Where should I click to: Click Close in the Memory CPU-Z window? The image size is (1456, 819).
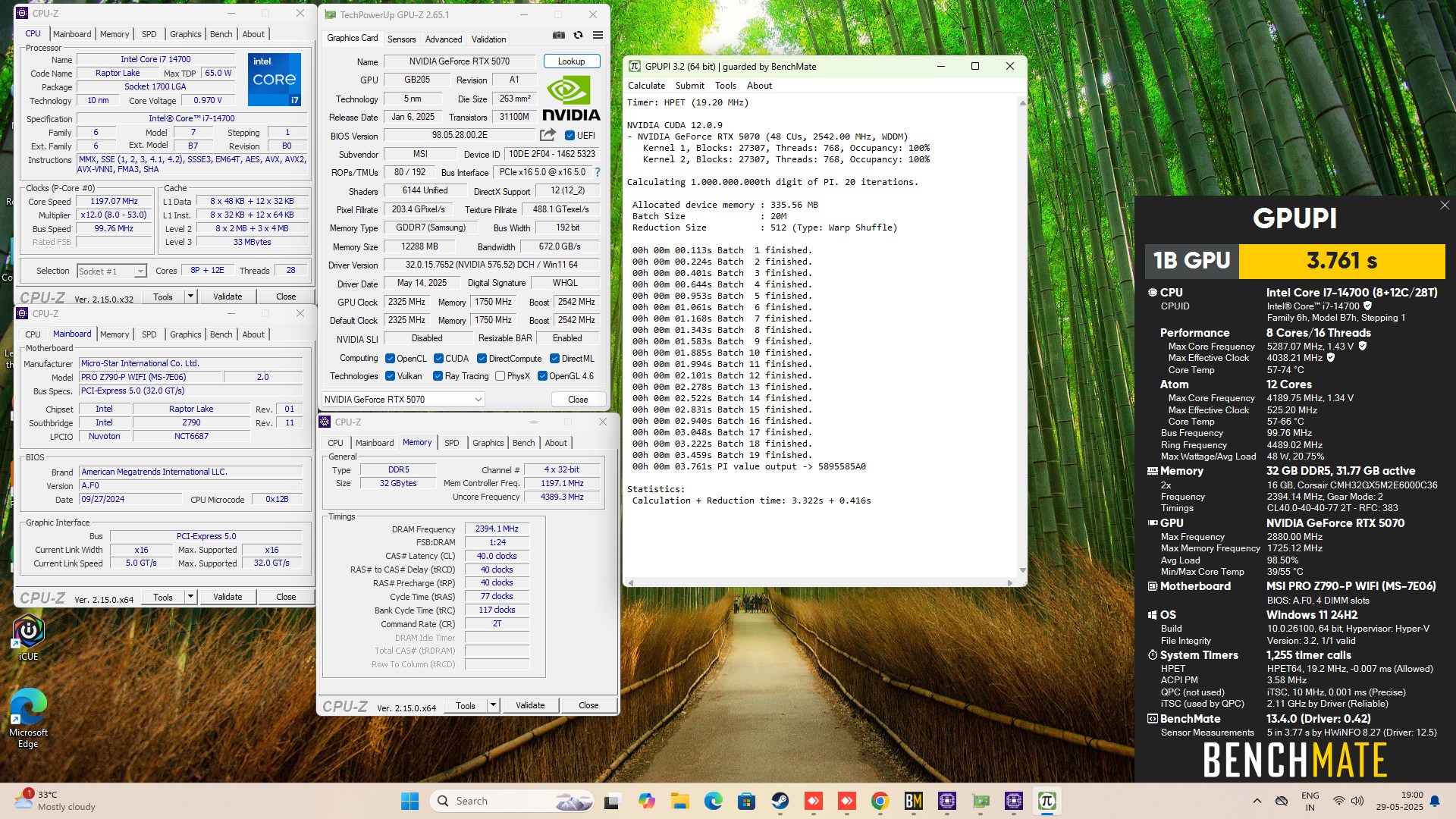(588, 705)
